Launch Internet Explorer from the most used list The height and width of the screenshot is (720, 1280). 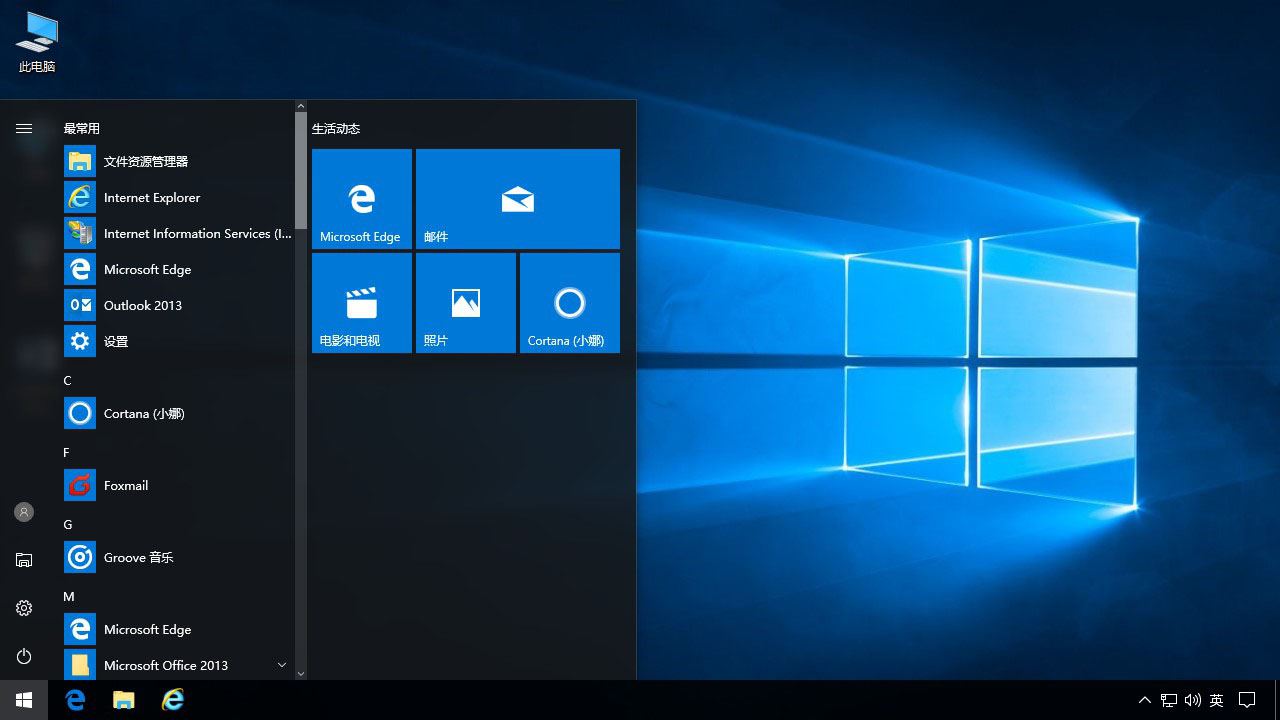tap(178, 197)
